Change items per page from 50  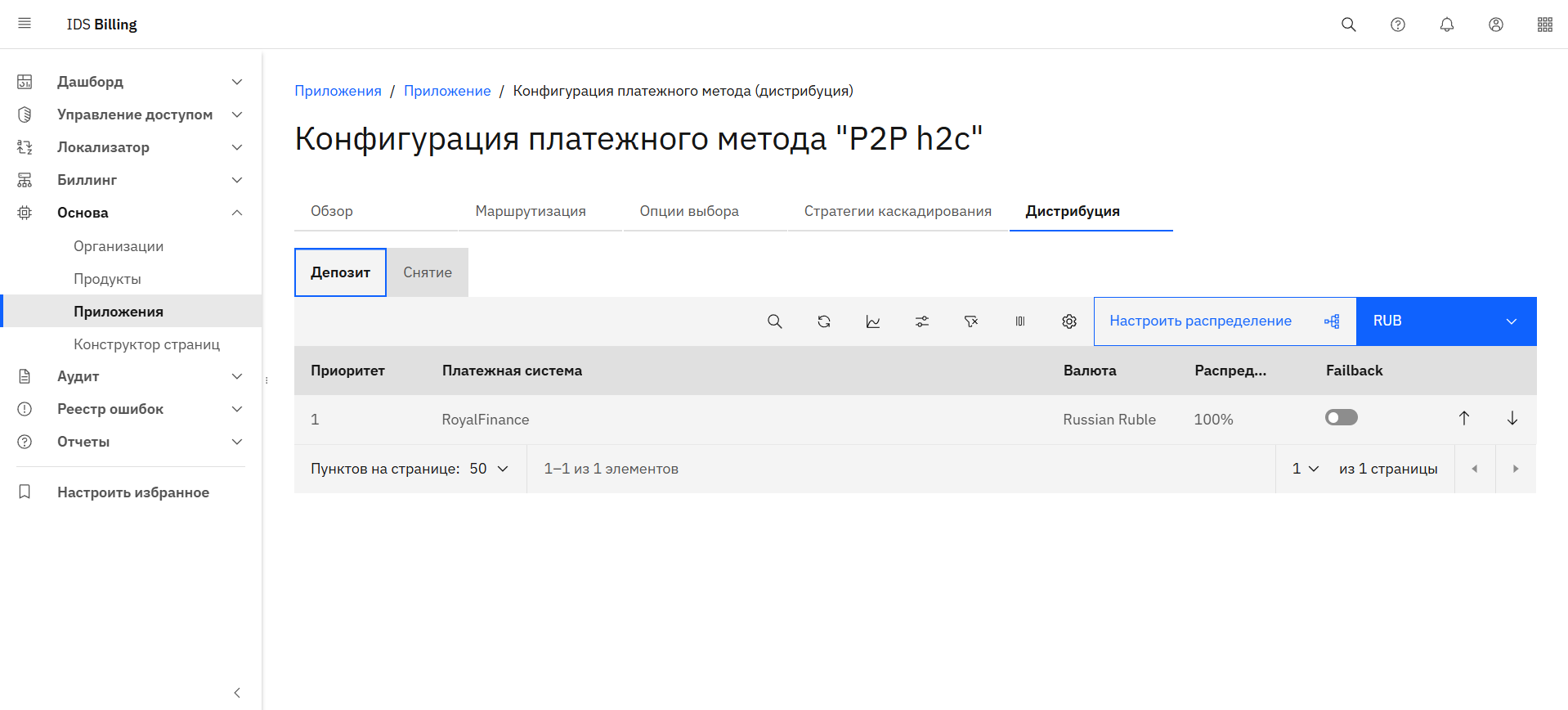(489, 469)
